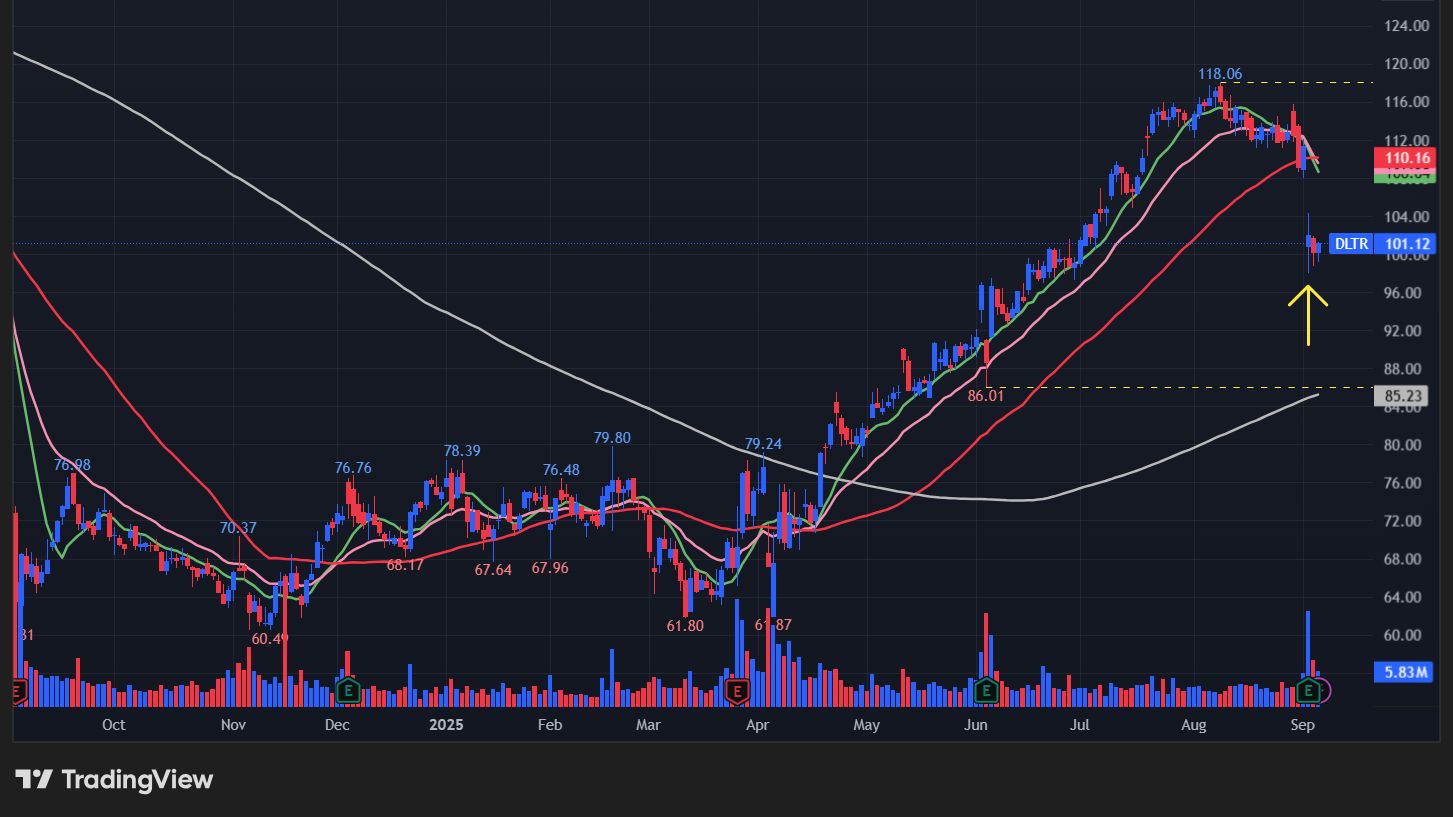The height and width of the screenshot is (817, 1453).
Task: Click the 78.39 high label in January
Action: click(462, 451)
